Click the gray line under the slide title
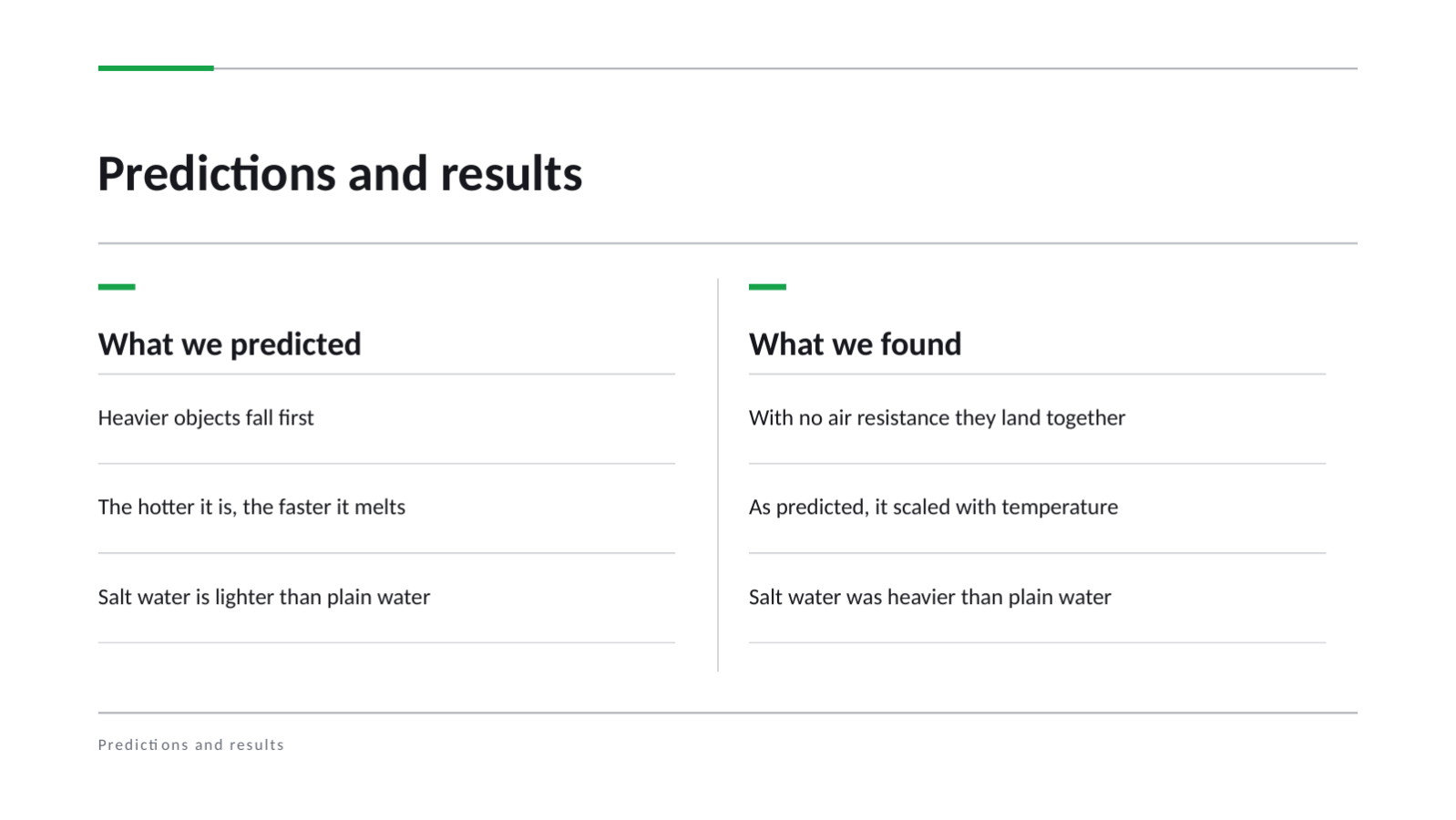Screen dimensions: 1456x820 (727, 243)
